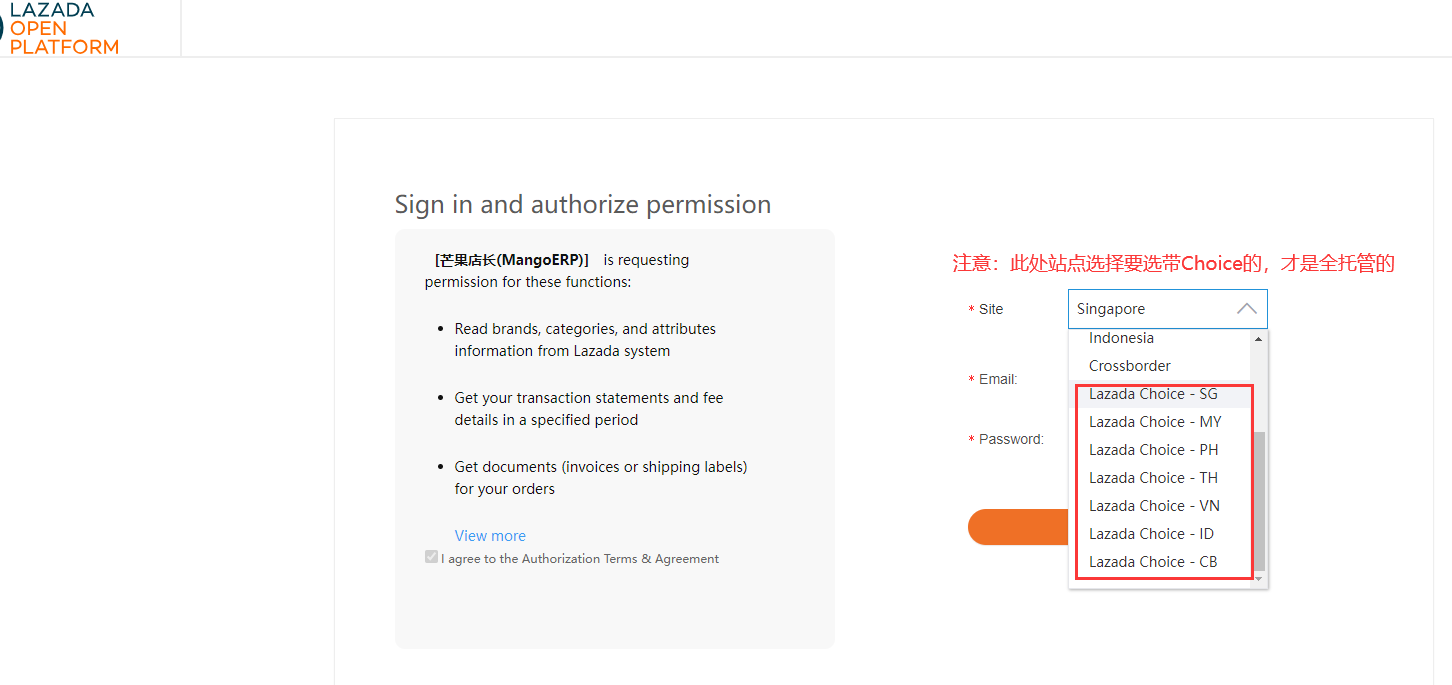Open the Site selector showing Singapore

(x=1167, y=309)
